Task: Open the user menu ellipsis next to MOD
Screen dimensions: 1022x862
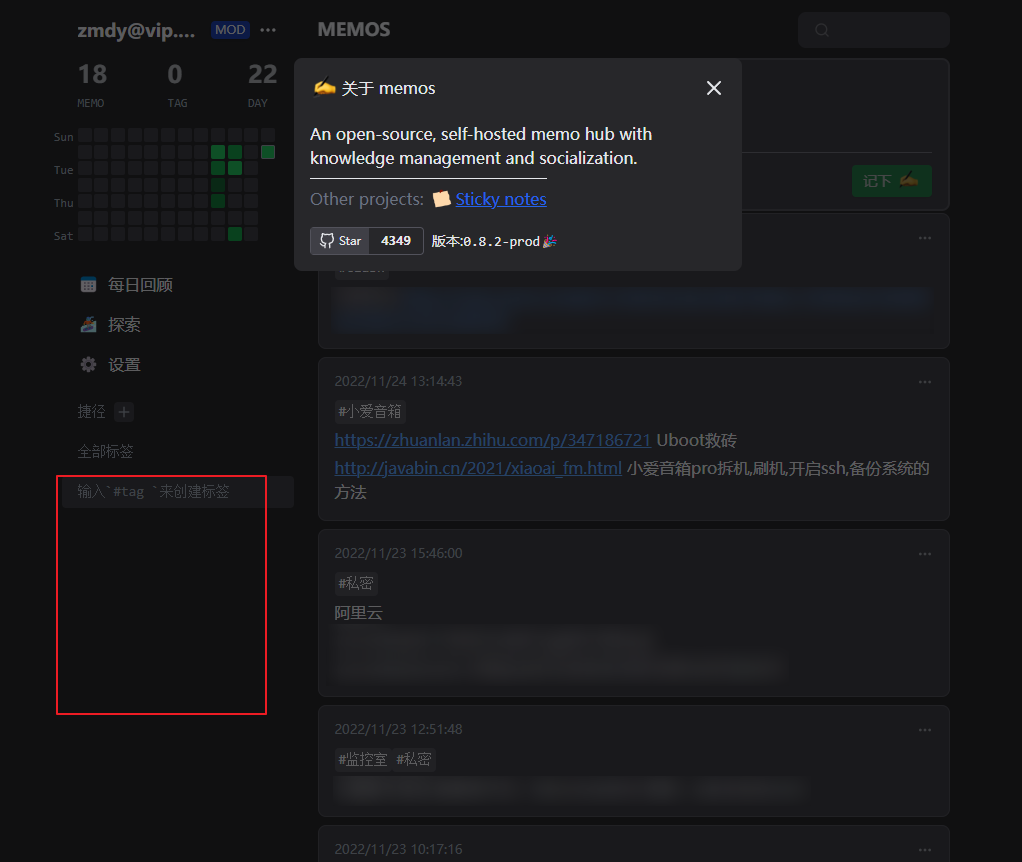Action: [268, 30]
